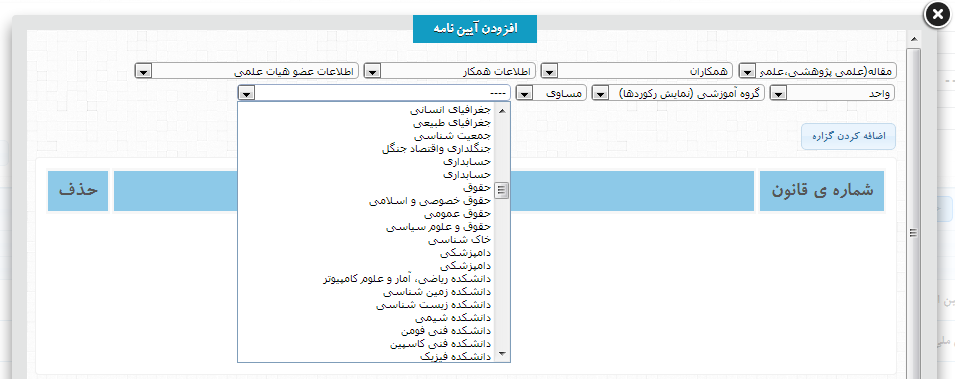Open the گروه آموزشی (نمایش رکوردها) dropdown
The image size is (955, 379).
coord(678,93)
